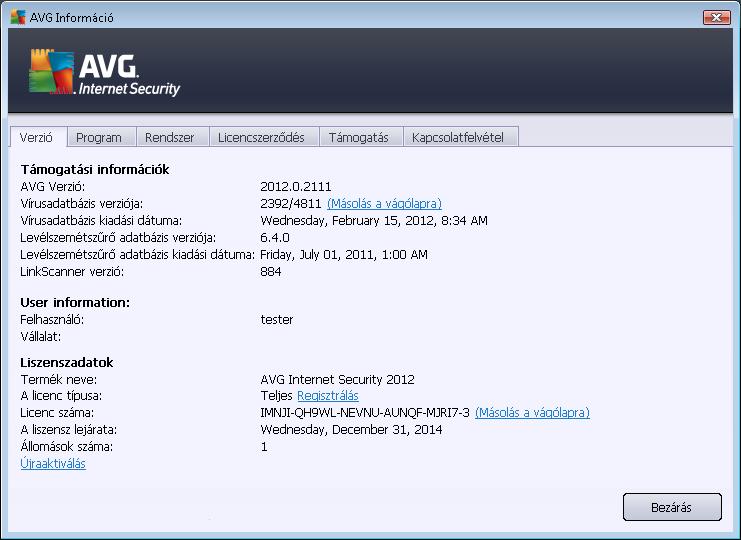Viewport: 741px width, 540px height.
Task: Click the licence number IMNJI-QH9WL-NEVNU-AUNQF-MJRI7-3
Action: click(365, 412)
